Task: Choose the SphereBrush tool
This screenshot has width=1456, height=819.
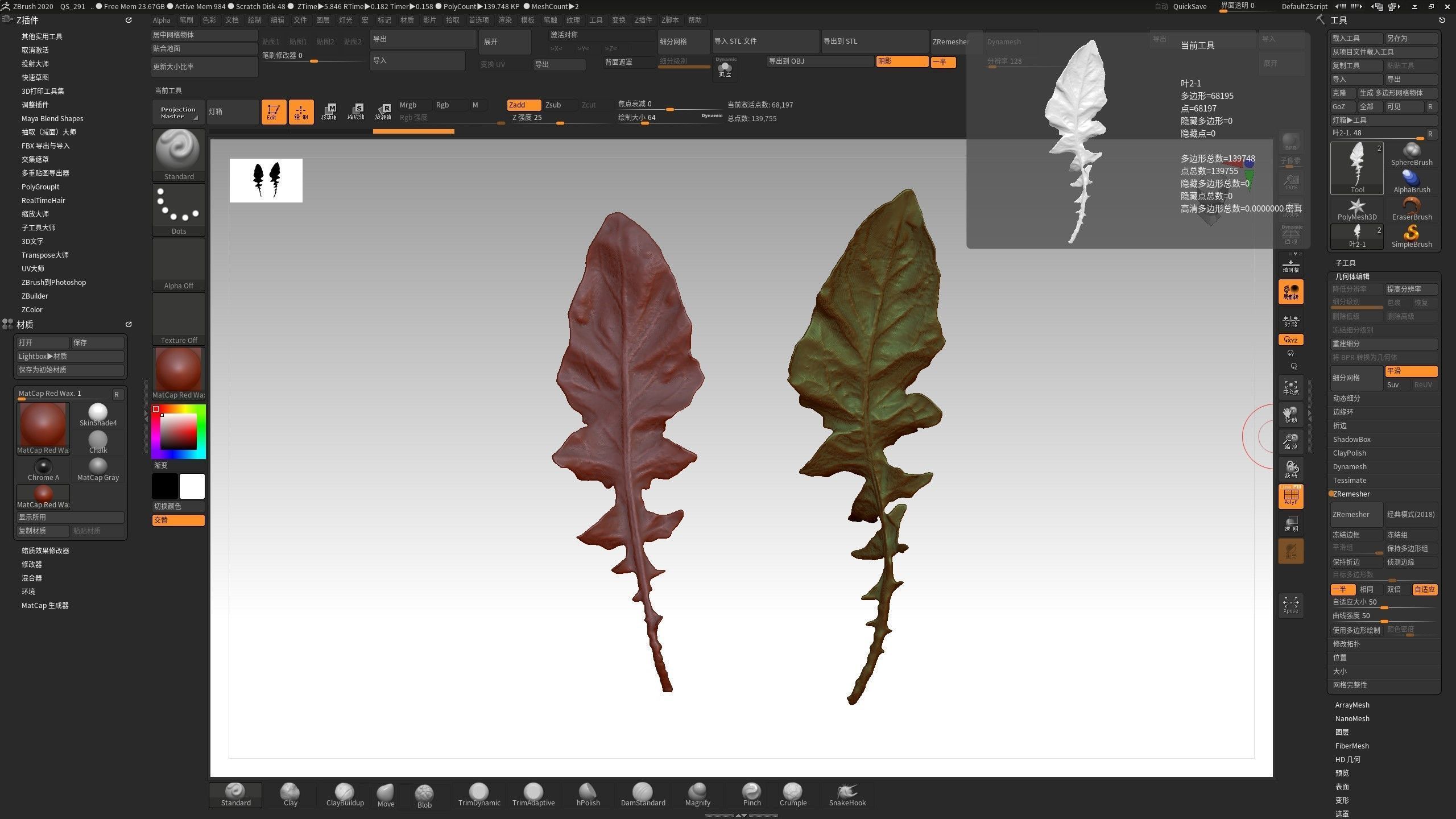Action: coord(1412,155)
